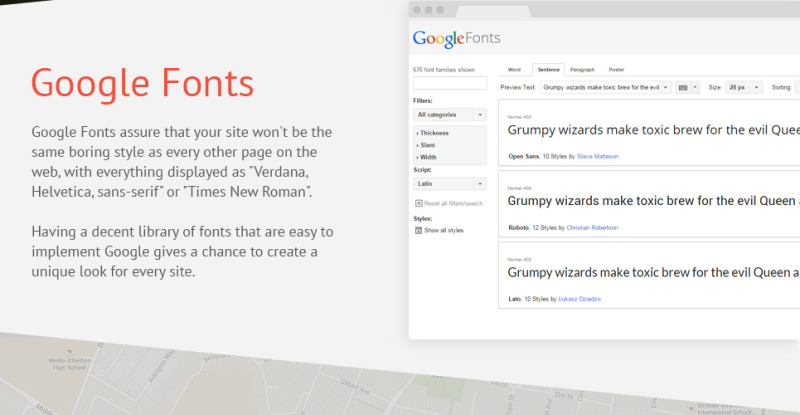Click Menlo-Atherton High School map label

click(x=69, y=363)
